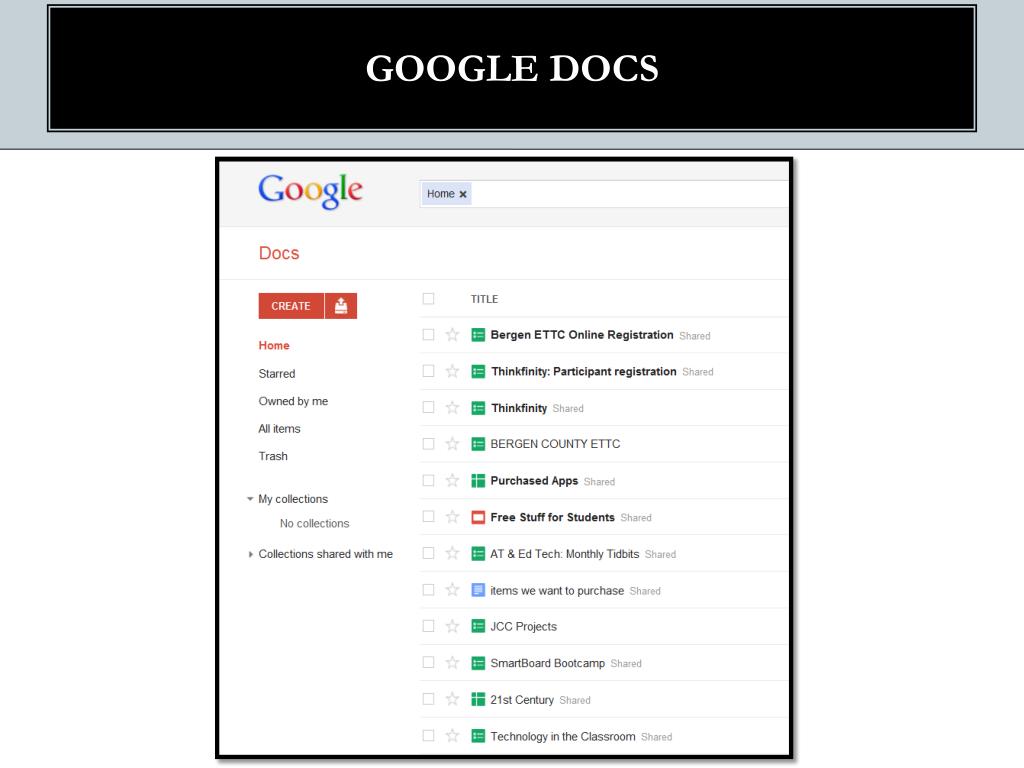Collapse the My collections tree
This screenshot has width=1024, height=768.
pyautogui.click(x=249, y=499)
